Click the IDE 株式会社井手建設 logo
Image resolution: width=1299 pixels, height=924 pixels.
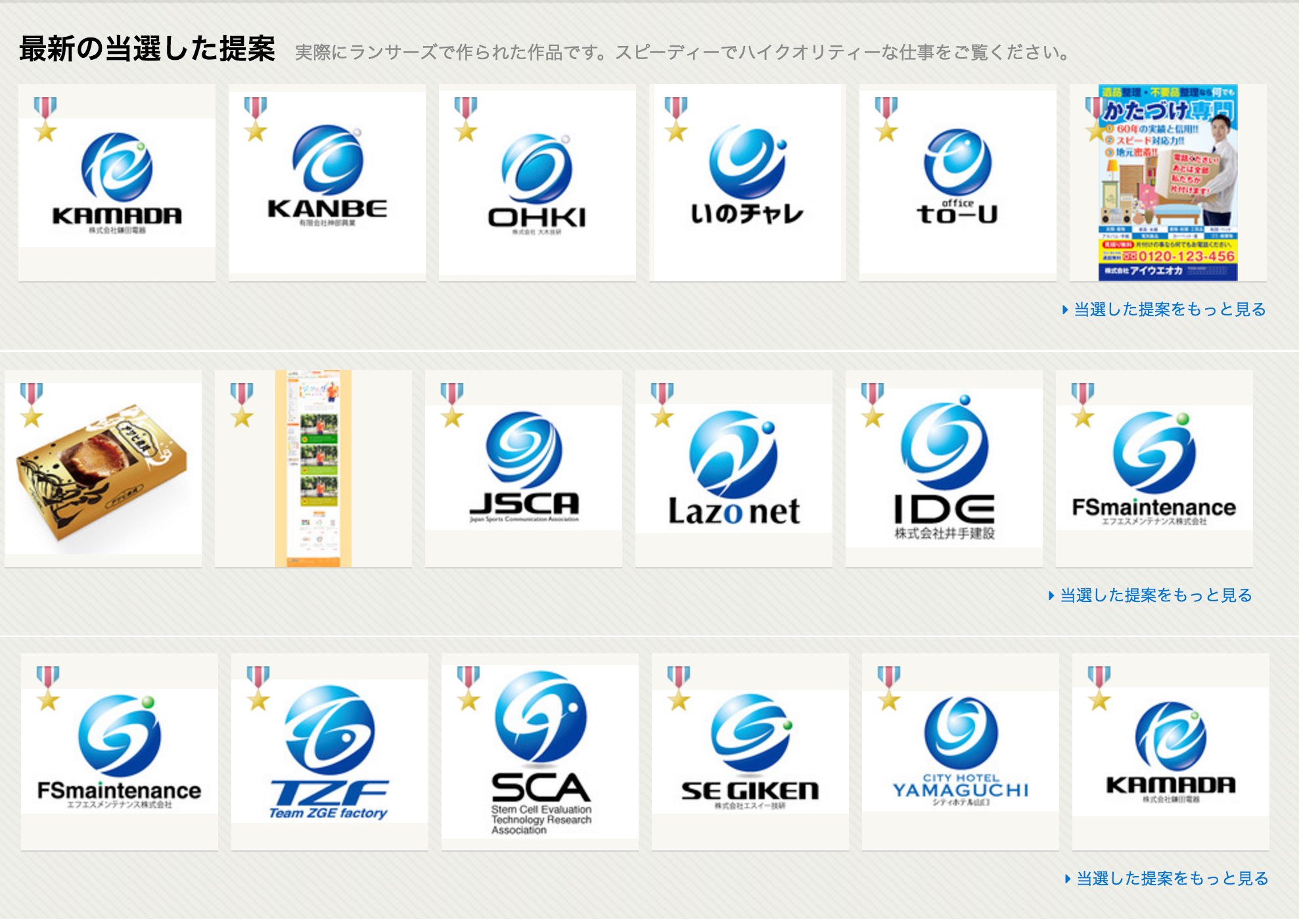[944, 468]
